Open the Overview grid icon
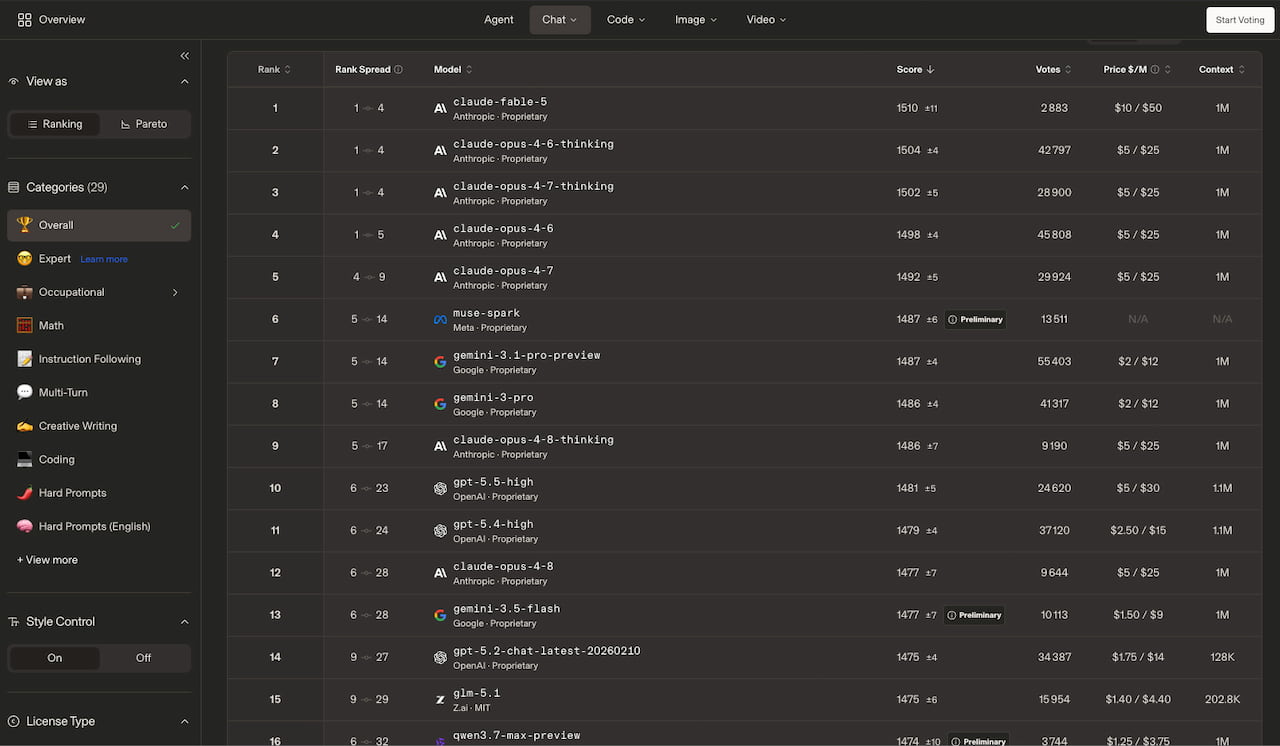1280x746 pixels. click(25, 19)
